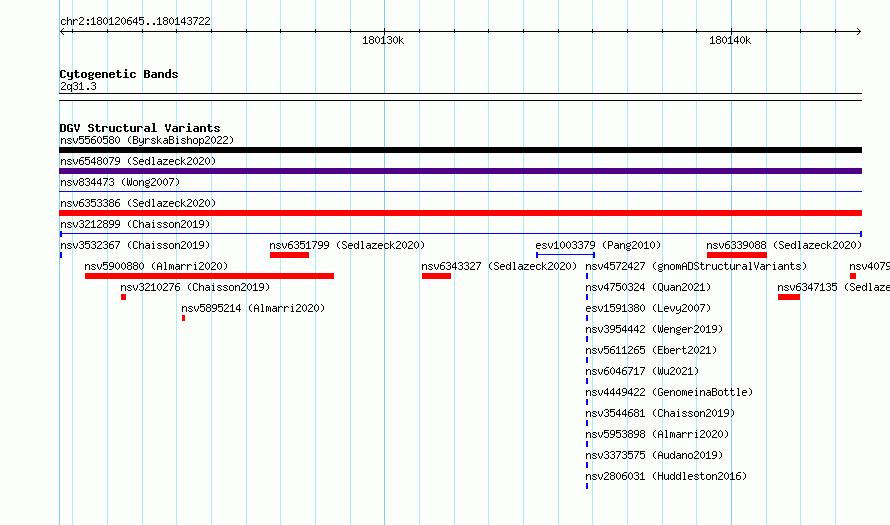Open the nsv834473 (Wong2007) label

(120, 182)
